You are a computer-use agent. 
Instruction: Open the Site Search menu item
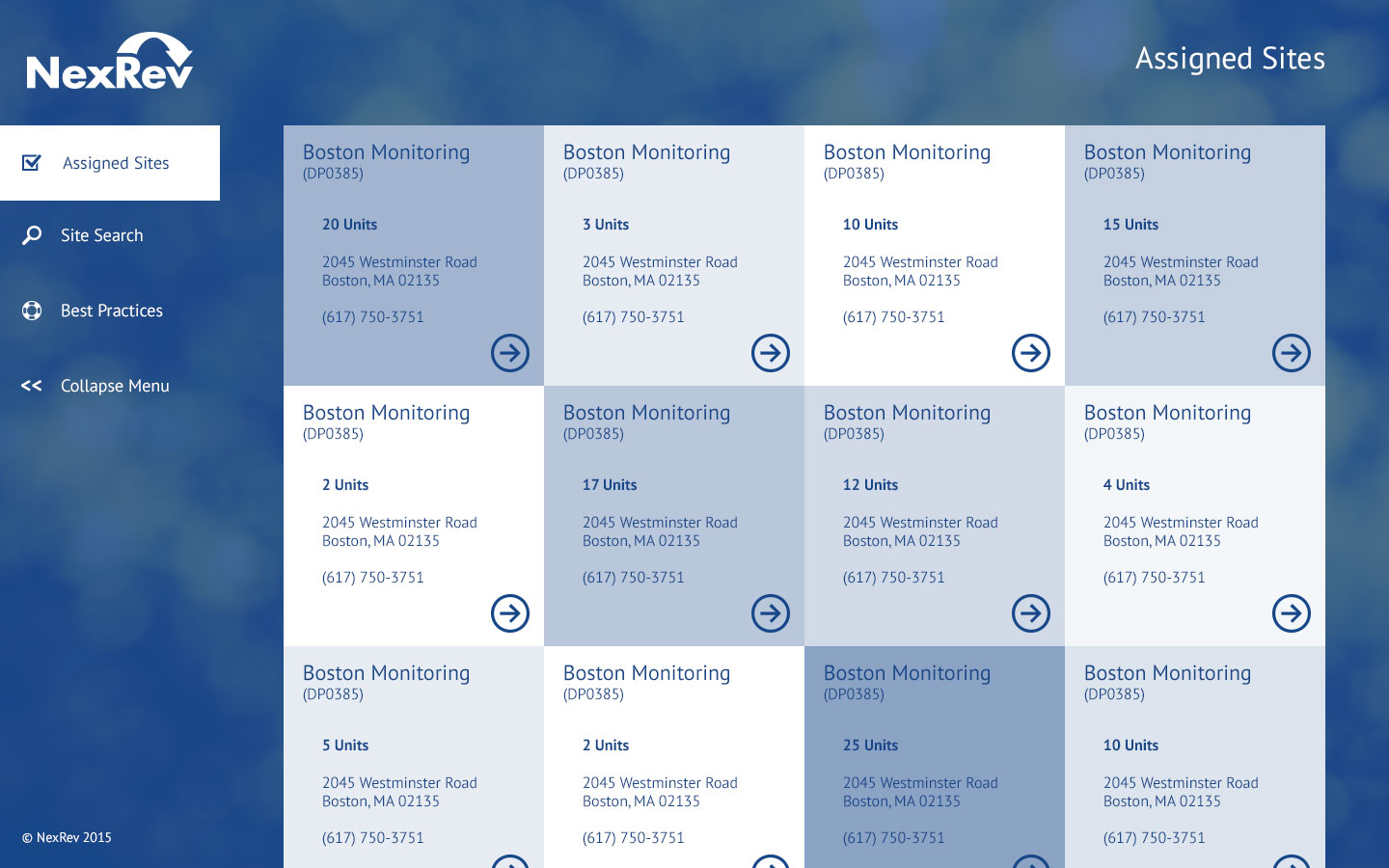coord(101,235)
